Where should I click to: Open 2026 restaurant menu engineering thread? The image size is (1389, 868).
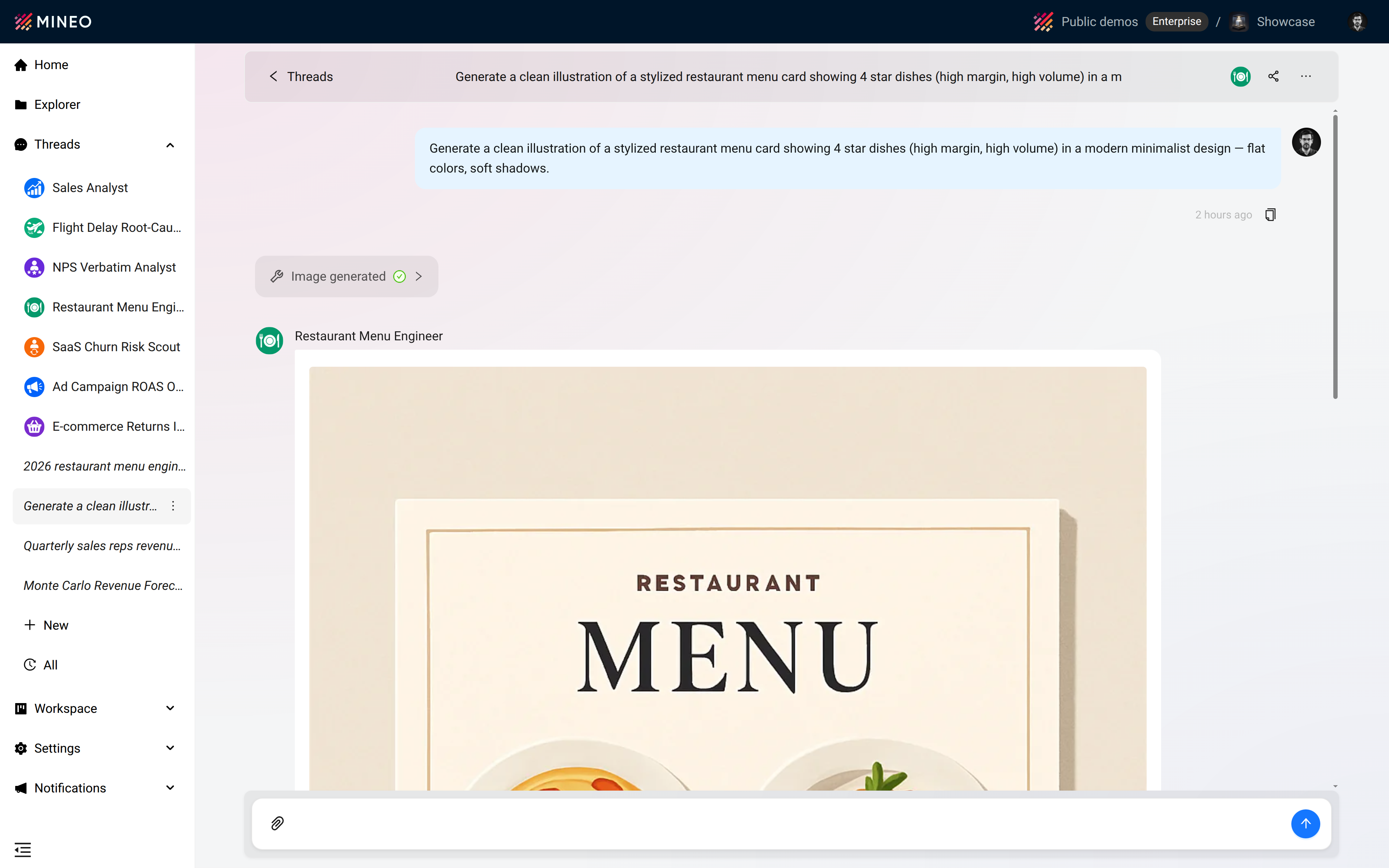click(x=105, y=466)
